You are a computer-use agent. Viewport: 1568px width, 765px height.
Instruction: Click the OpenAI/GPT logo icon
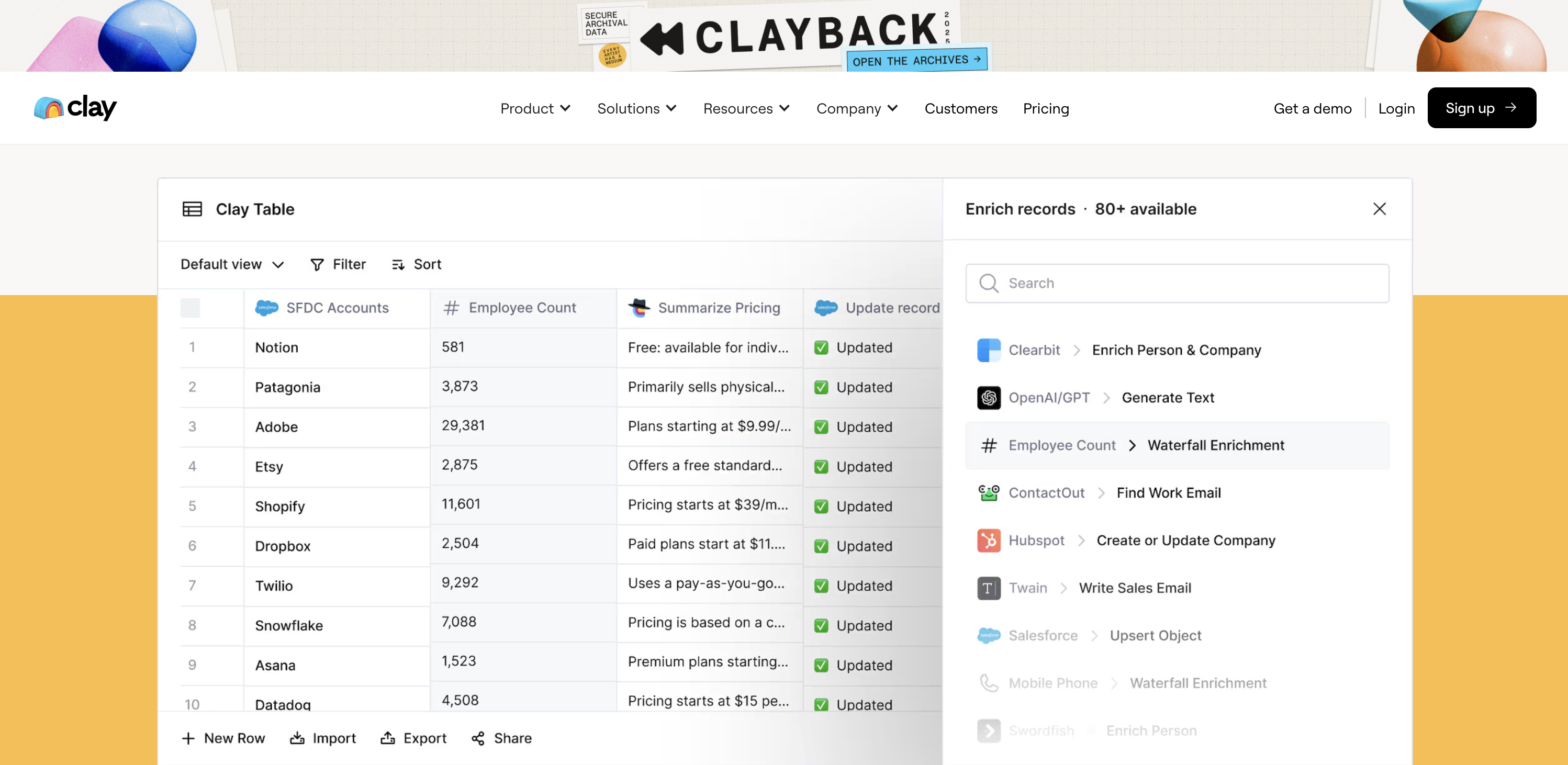tap(989, 397)
